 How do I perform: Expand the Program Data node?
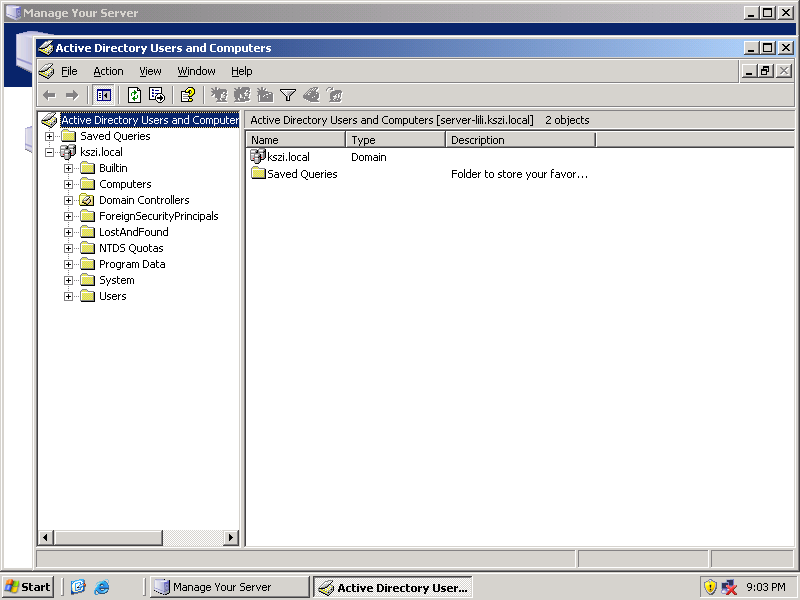point(68,264)
